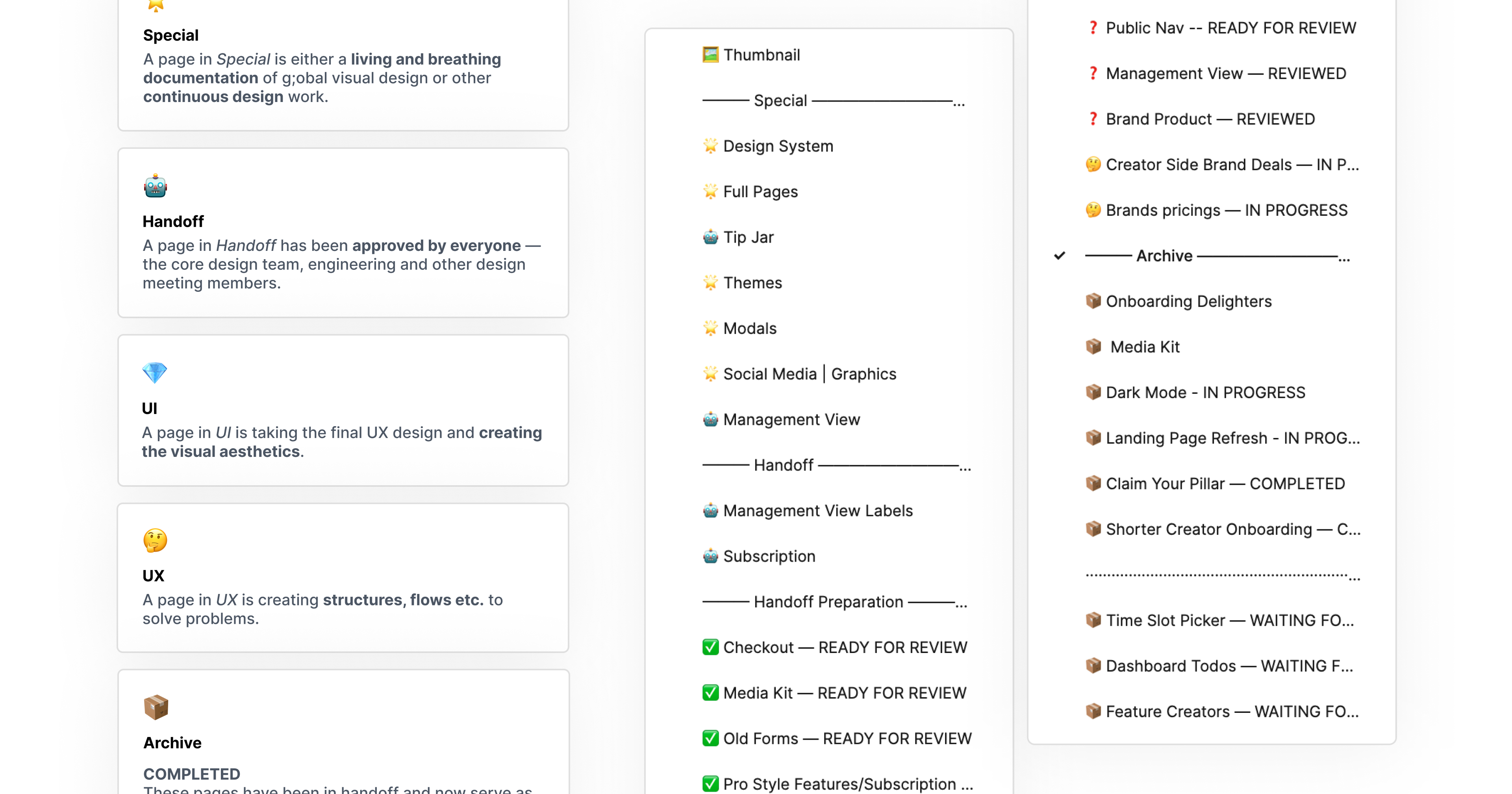Click the picture icon beside Thumbnail
Viewport: 1512px width, 794px height.
(x=710, y=55)
